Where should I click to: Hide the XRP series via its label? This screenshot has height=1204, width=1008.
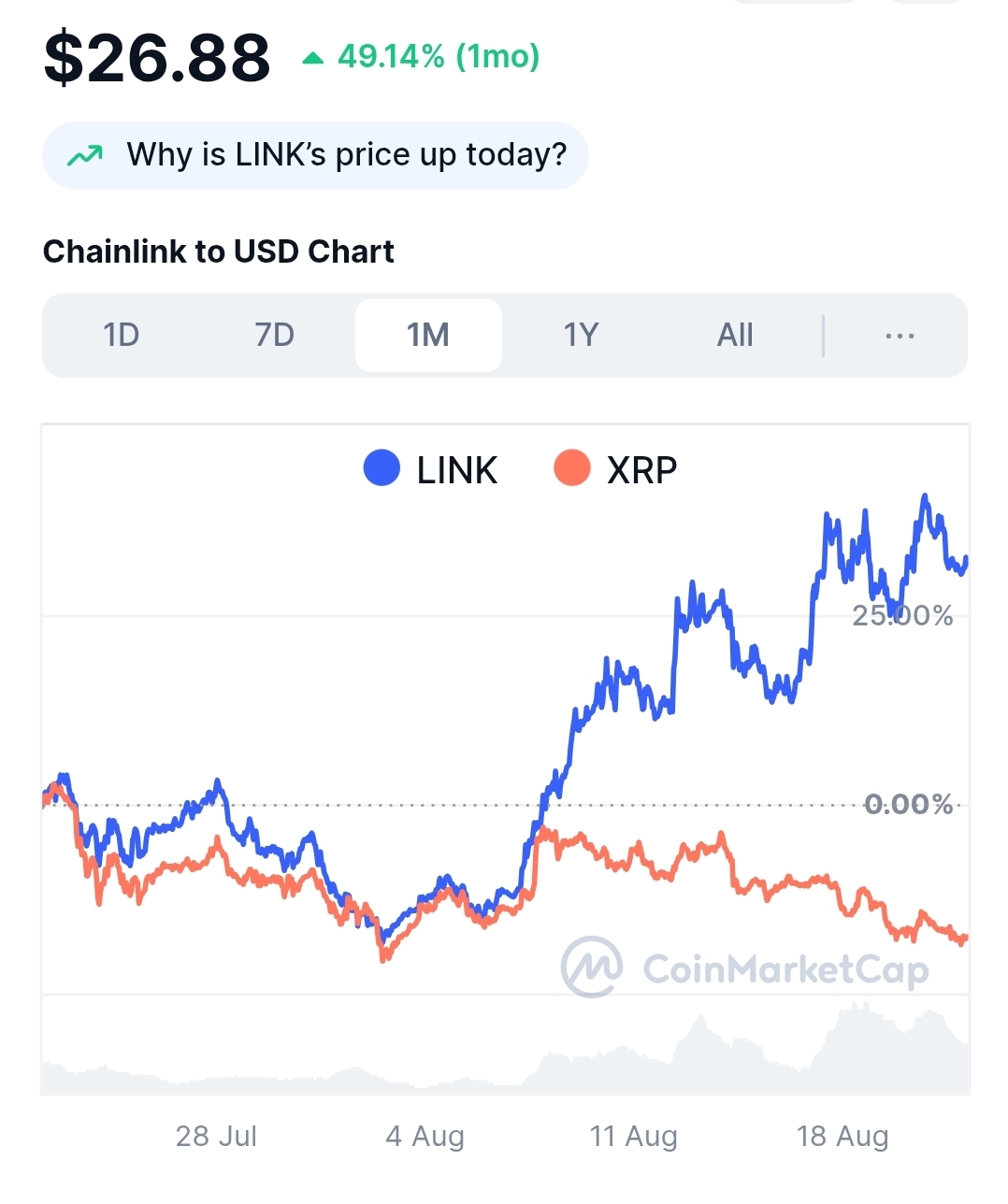641,470
